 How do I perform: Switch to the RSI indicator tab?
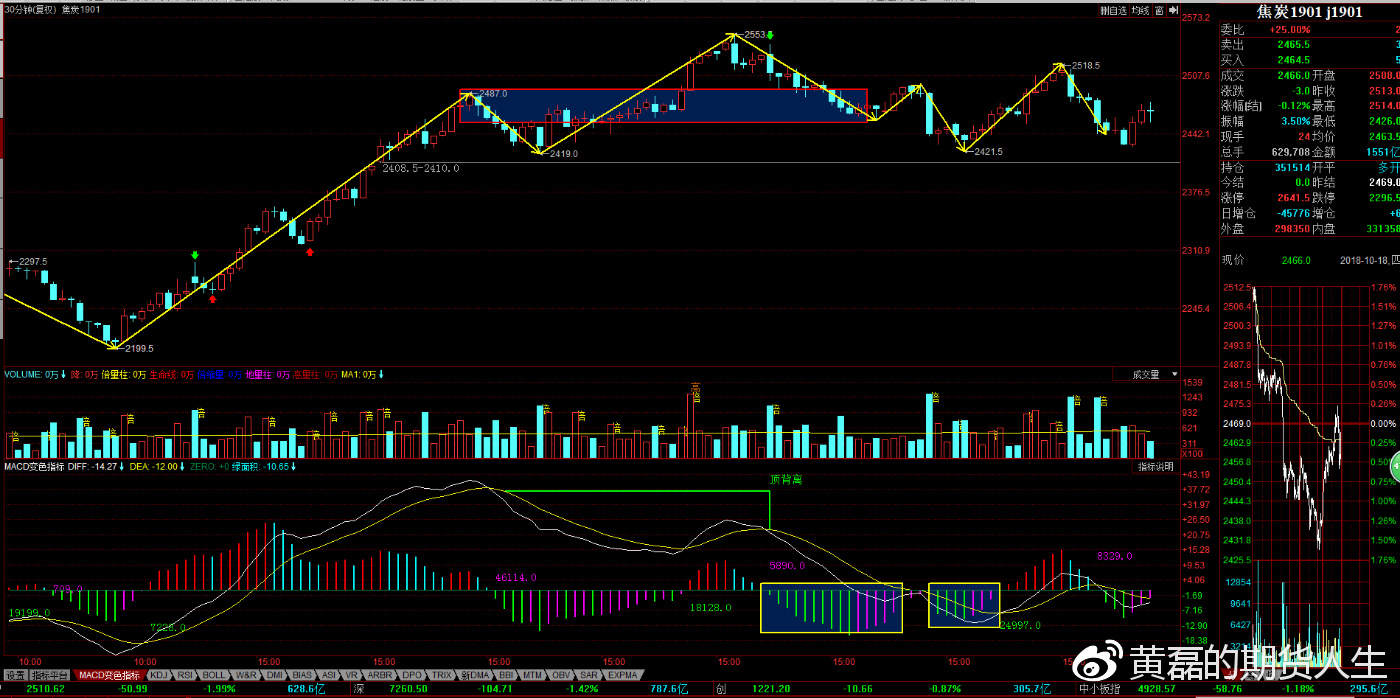pyautogui.click(x=185, y=675)
